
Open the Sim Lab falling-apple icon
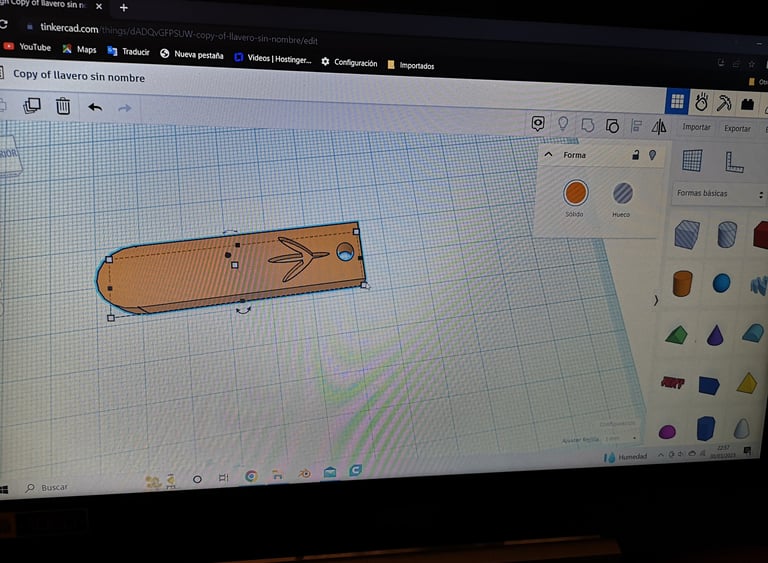(701, 102)
